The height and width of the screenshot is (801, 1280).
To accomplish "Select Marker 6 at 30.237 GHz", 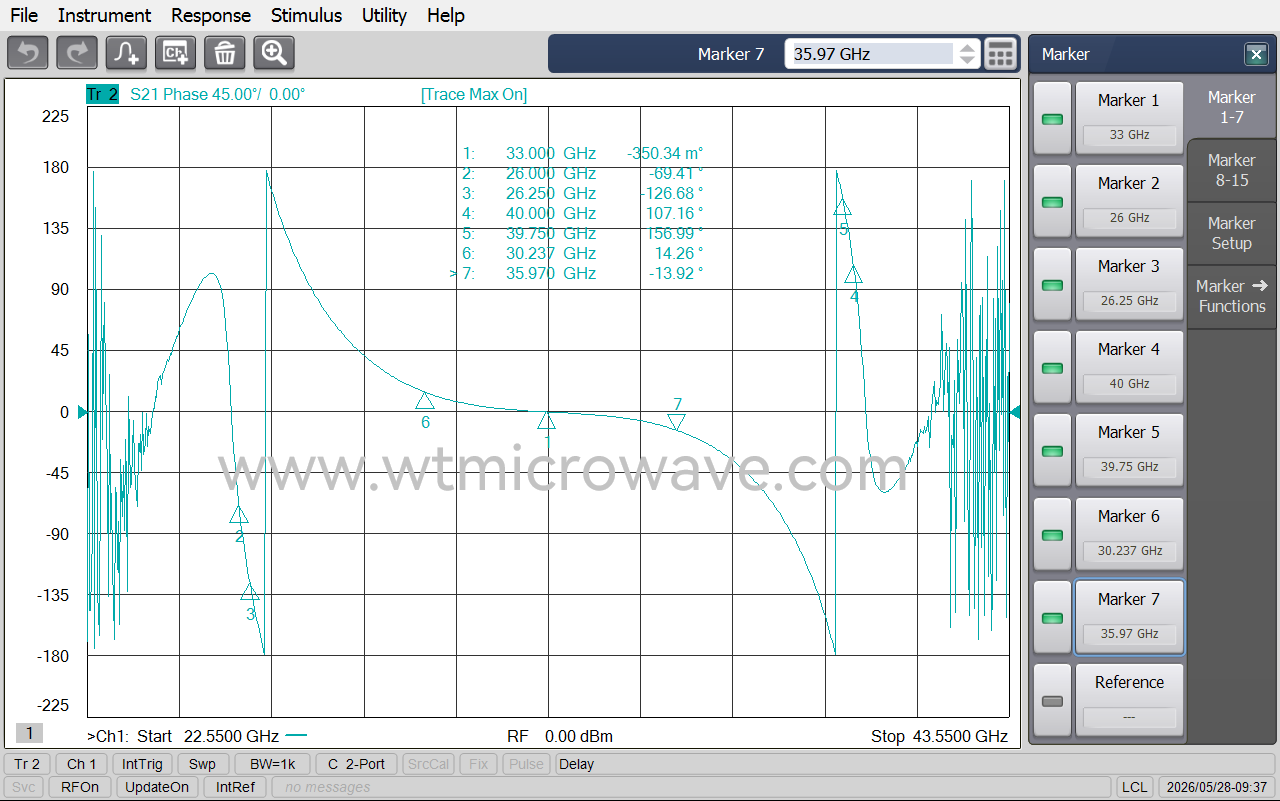I will [x=1129, y=535].
